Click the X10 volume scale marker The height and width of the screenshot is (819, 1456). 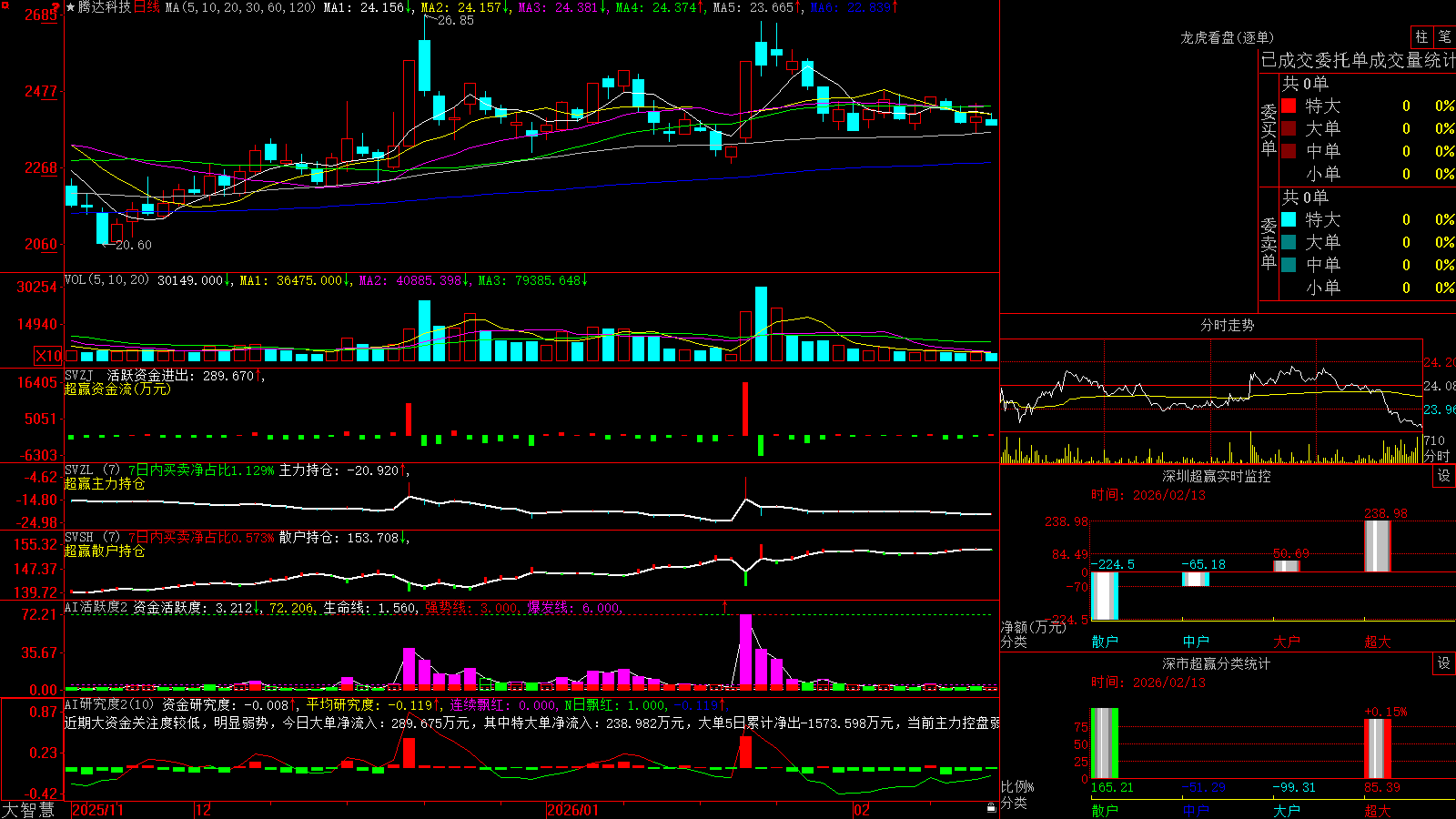coord(48,356)
